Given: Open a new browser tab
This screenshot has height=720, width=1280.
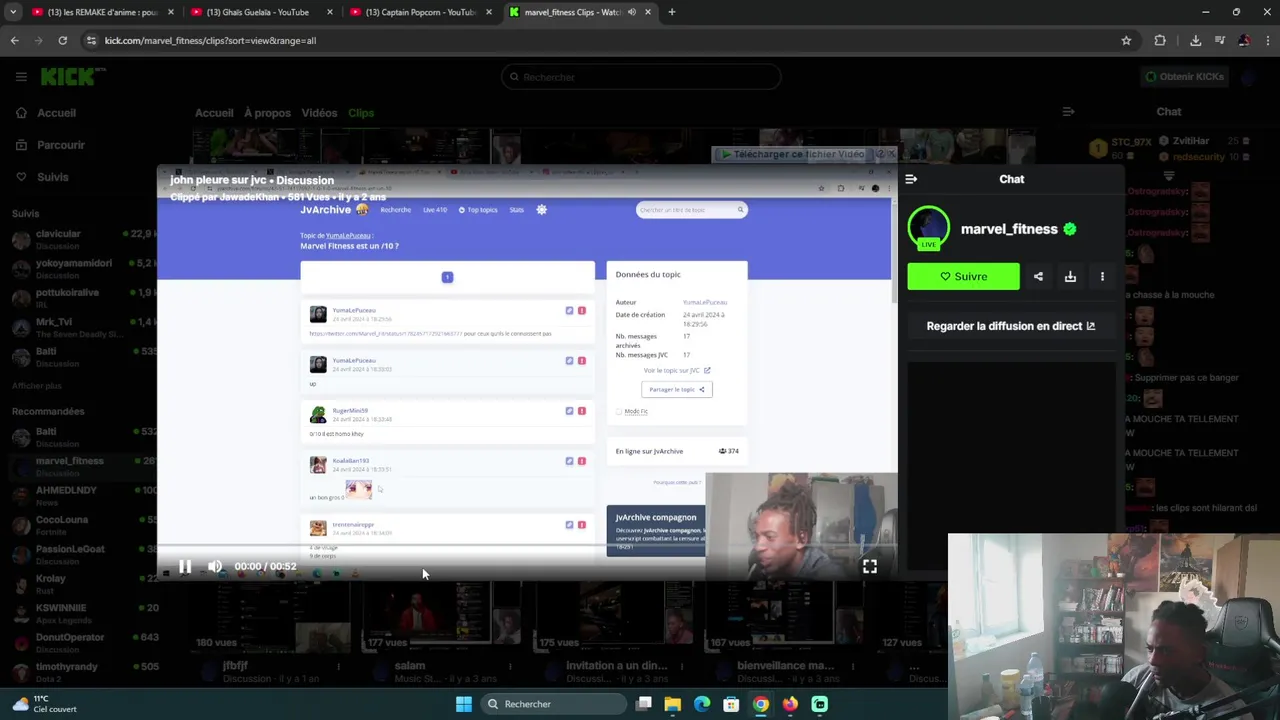Looking at the screenshot, I should tap(672, 12).
